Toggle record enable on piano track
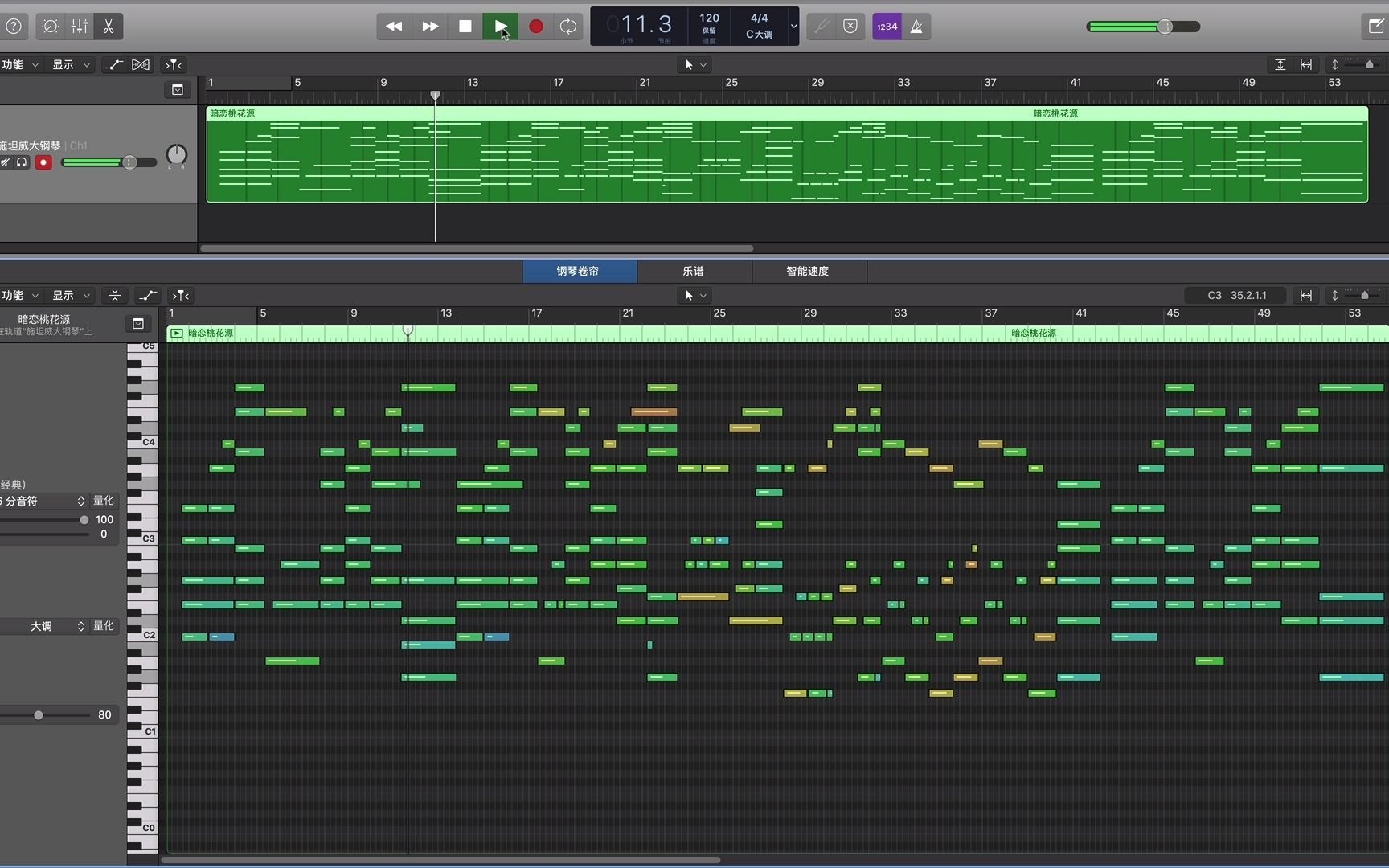 click(x=43, y=162)
